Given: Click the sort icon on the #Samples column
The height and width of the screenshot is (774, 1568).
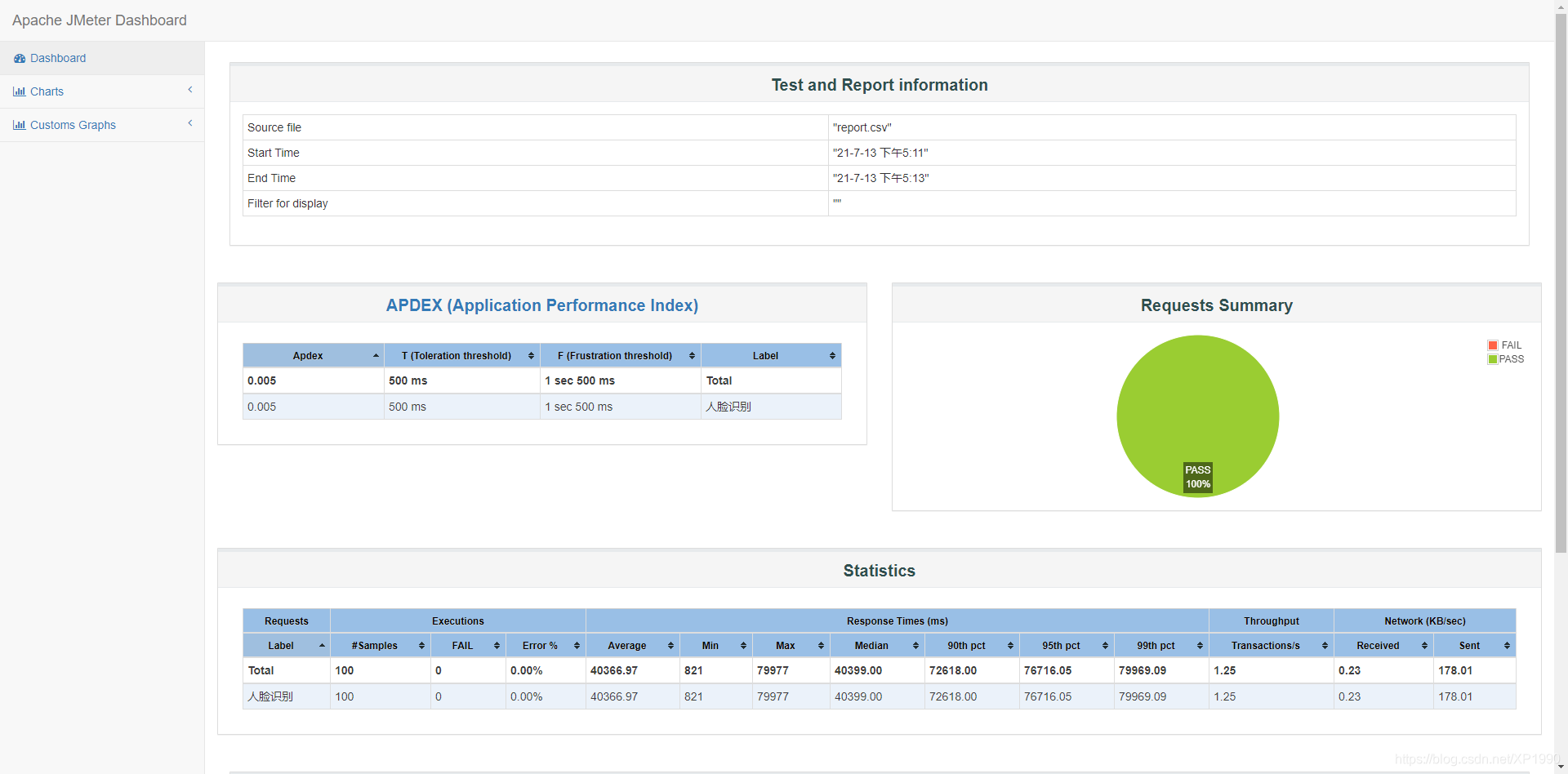Looking at the screenshot, I should coord(421,645).
